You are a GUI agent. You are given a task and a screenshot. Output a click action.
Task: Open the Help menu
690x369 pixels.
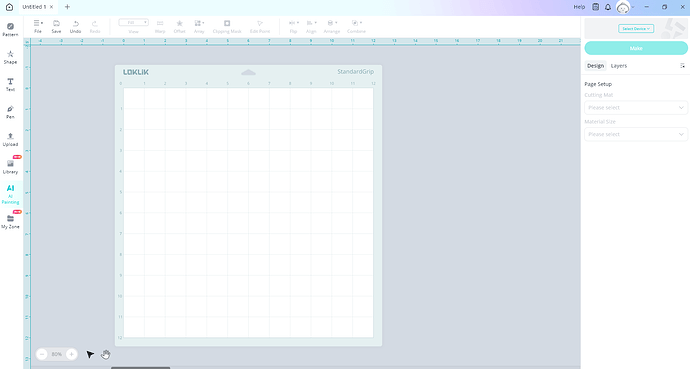579,7
